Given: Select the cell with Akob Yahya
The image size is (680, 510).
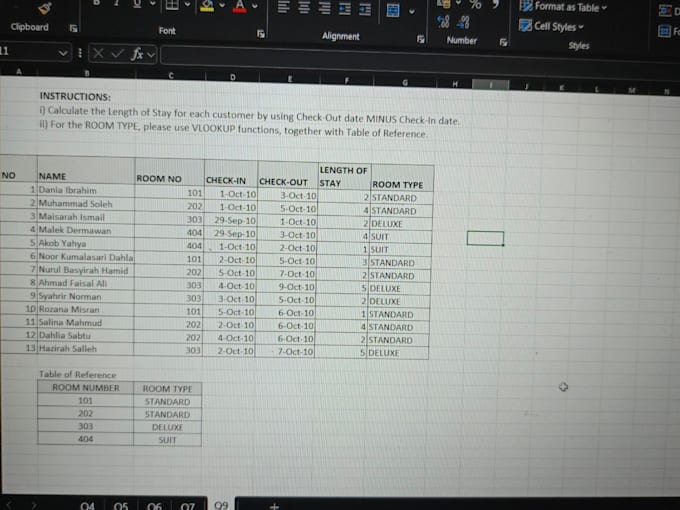Looking at the screenshot, I should pos(86,243).
